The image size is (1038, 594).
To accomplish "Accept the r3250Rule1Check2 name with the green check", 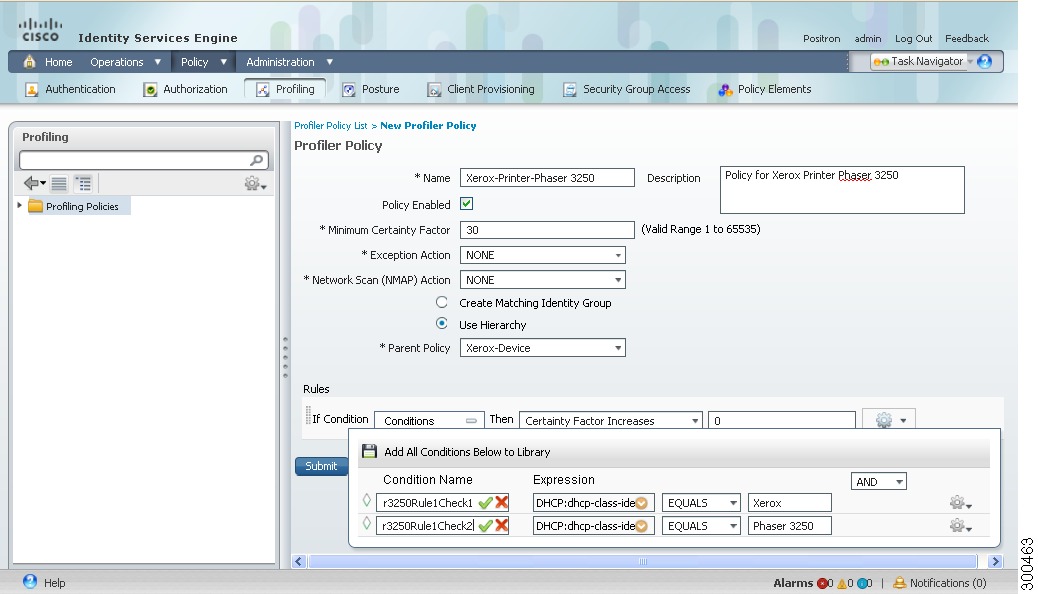I will [485, 526].
